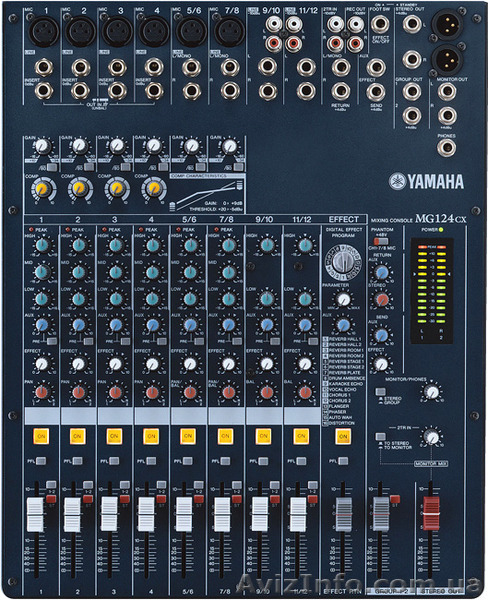Select channel 11/12 red BAL knob
Image resolution: width=488 pixels, height=600 pixels.
[x=305, y=392]
